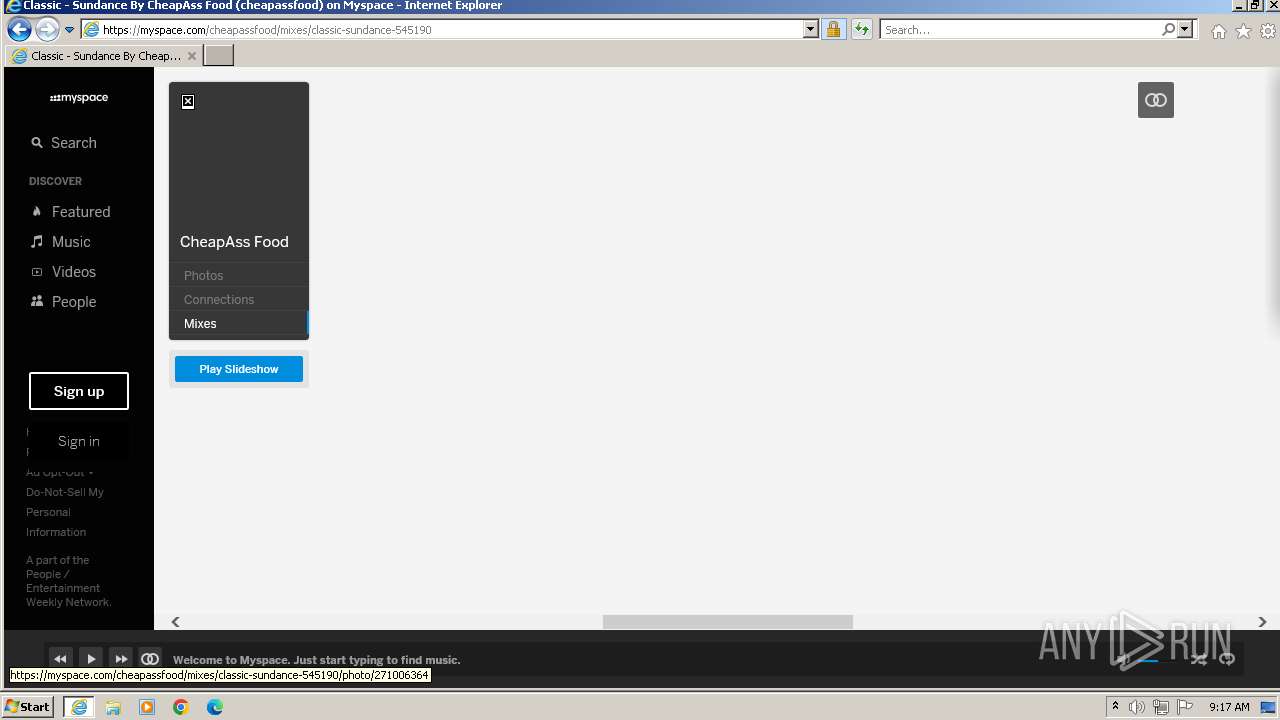Open the Music section
Viewport: 1280px width, 720px height.
[x=71, y=242]
